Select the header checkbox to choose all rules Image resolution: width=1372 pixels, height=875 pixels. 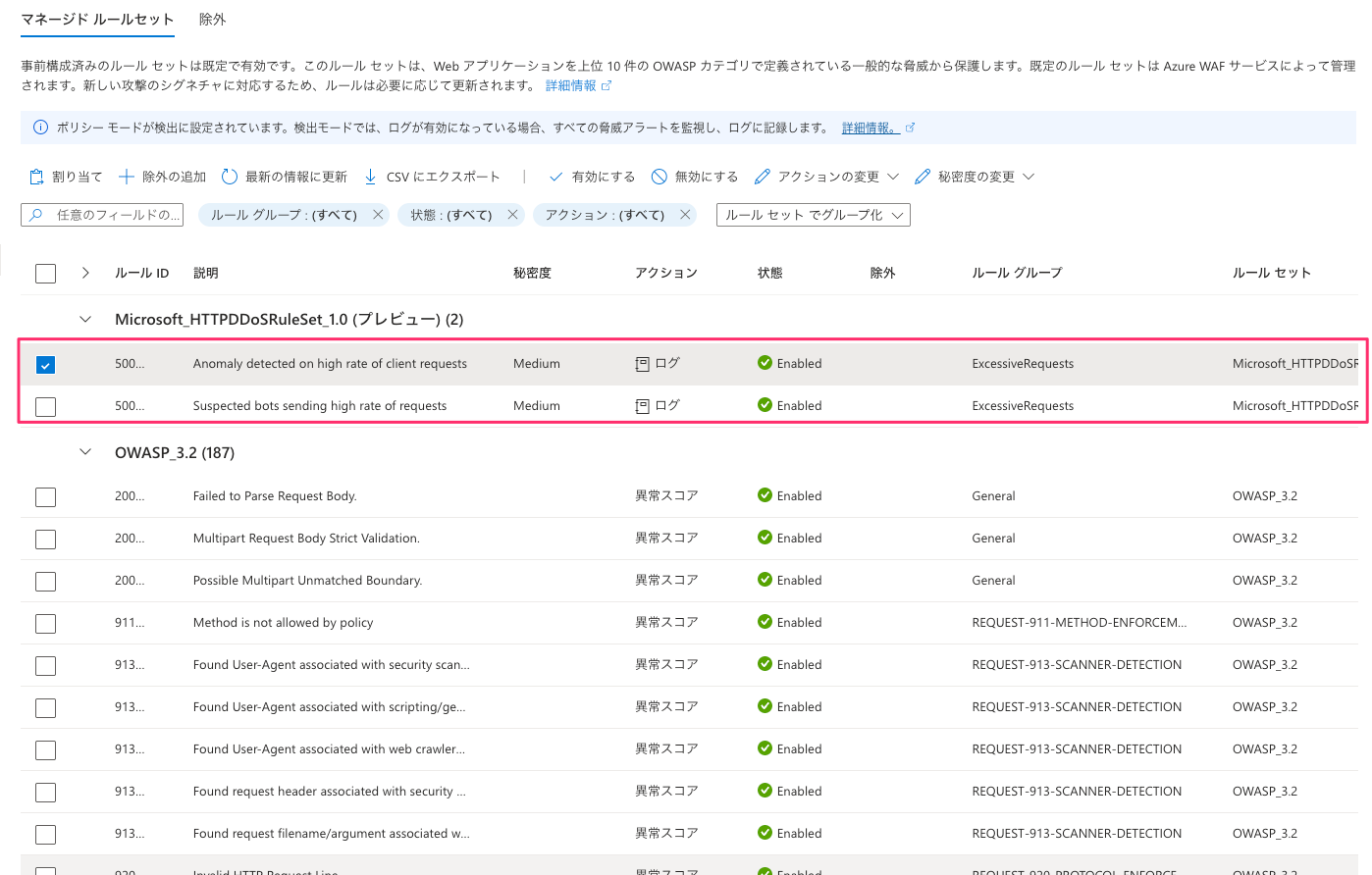(x=45, y=273)
